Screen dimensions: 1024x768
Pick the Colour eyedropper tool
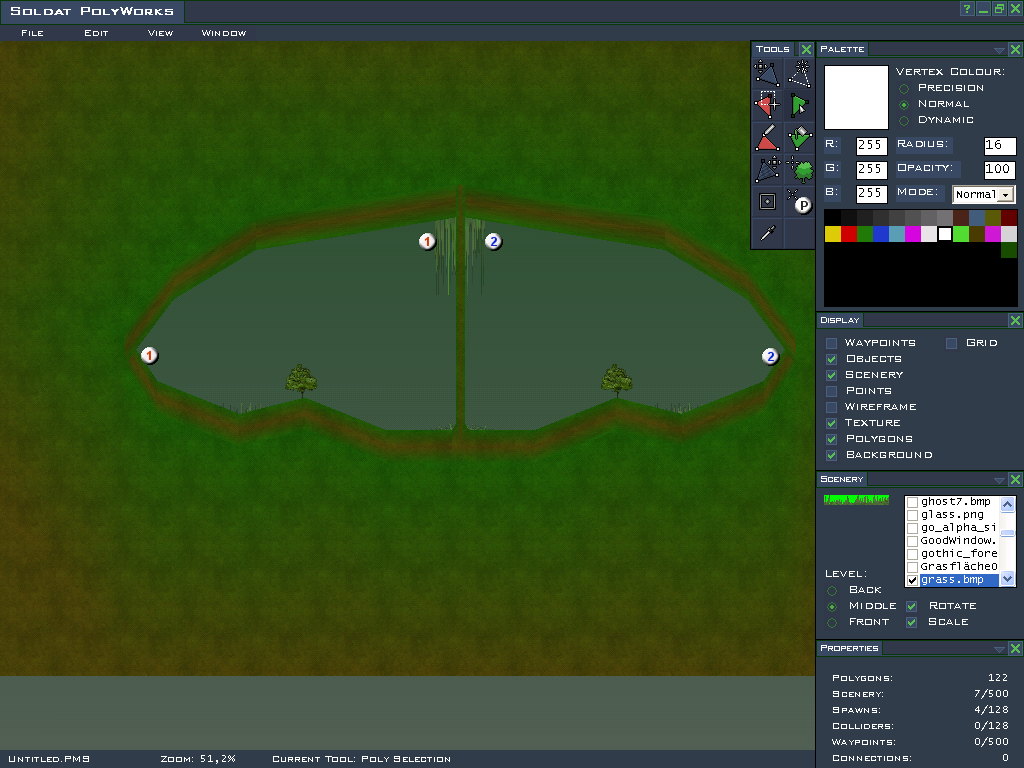pos(767,233)
